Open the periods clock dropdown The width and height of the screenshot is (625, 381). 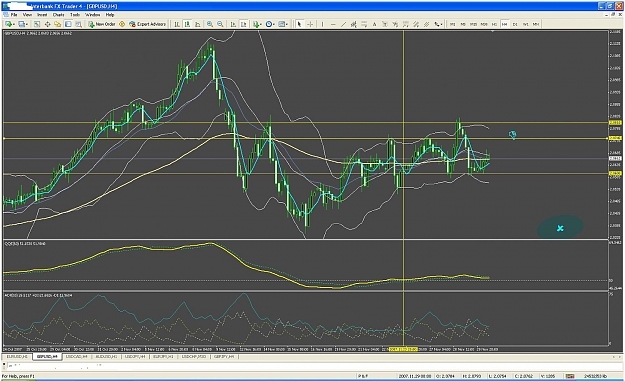click(x=270, y=24)
